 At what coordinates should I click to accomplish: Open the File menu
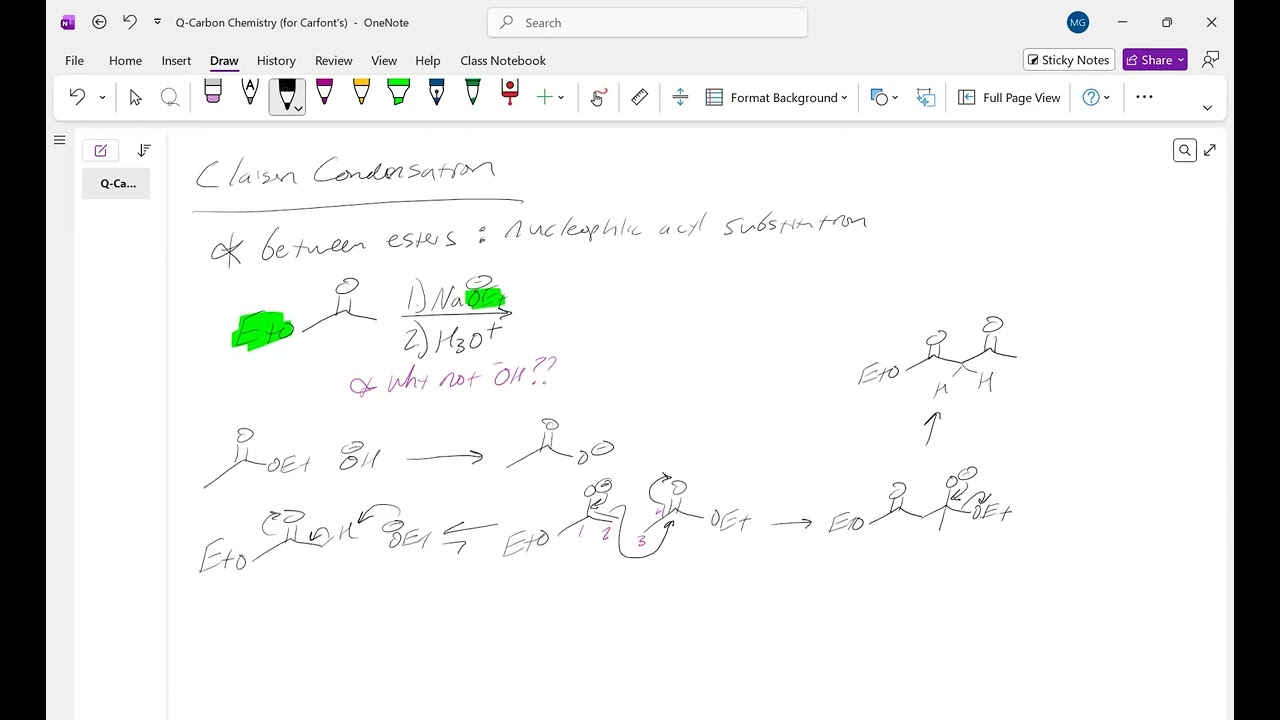[x=75, y=60]
